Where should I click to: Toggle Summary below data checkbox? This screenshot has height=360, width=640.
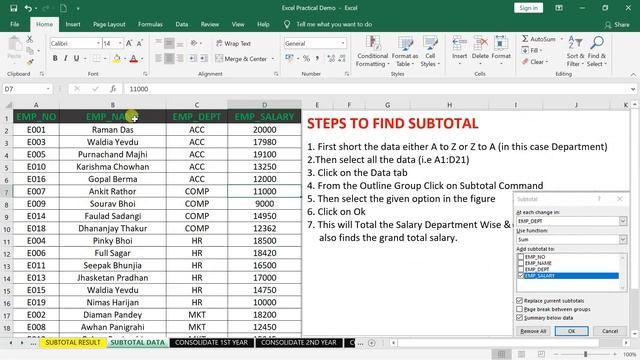click(x=520, y=318)
